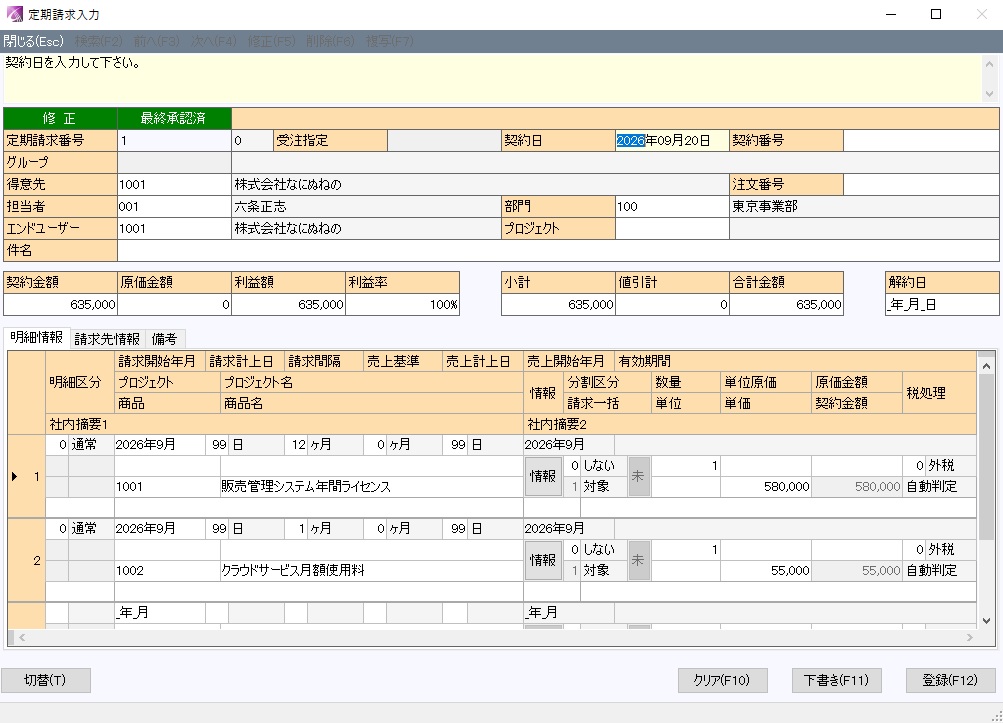
Task: Switch to 明細情報 tab
Action: 36,337
